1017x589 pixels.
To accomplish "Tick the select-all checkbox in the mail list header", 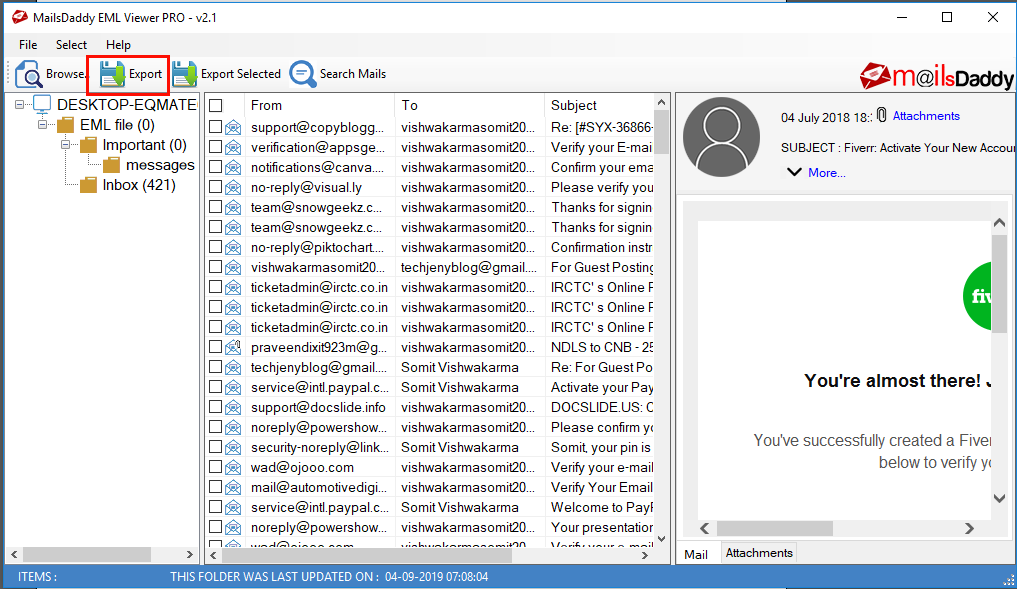I will pyautogui.click(x=216, y=105).
